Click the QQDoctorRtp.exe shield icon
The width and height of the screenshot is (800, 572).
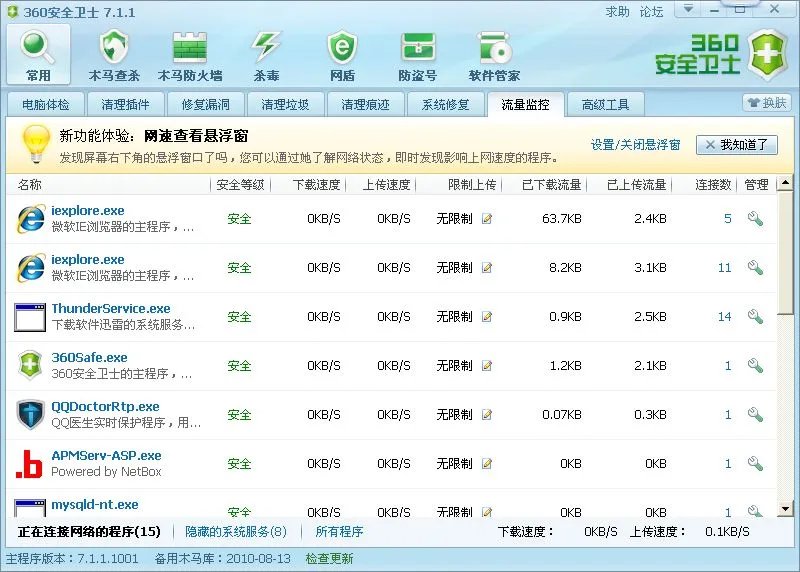[x=30, y=414]
